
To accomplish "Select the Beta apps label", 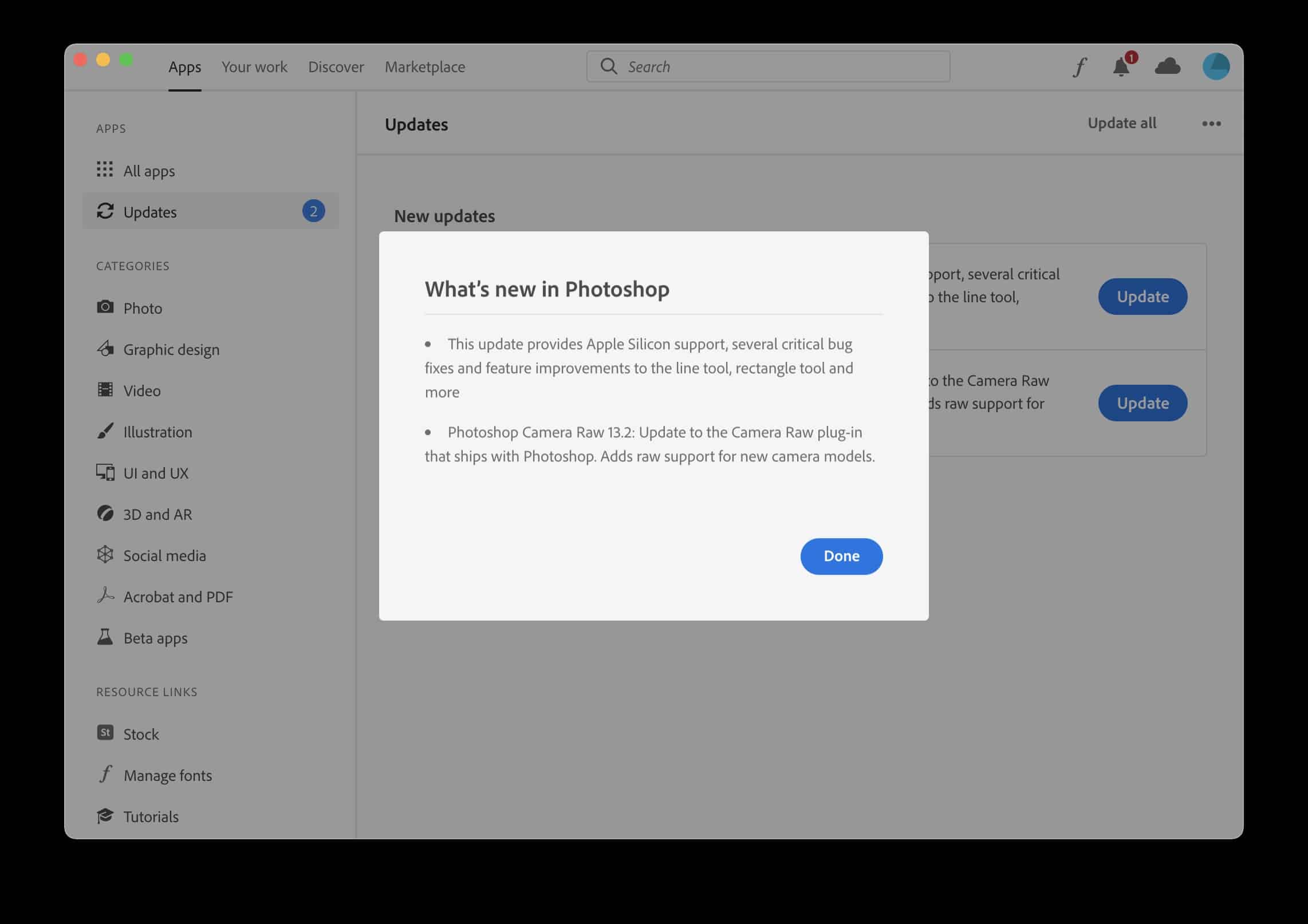I will (155, 638).
